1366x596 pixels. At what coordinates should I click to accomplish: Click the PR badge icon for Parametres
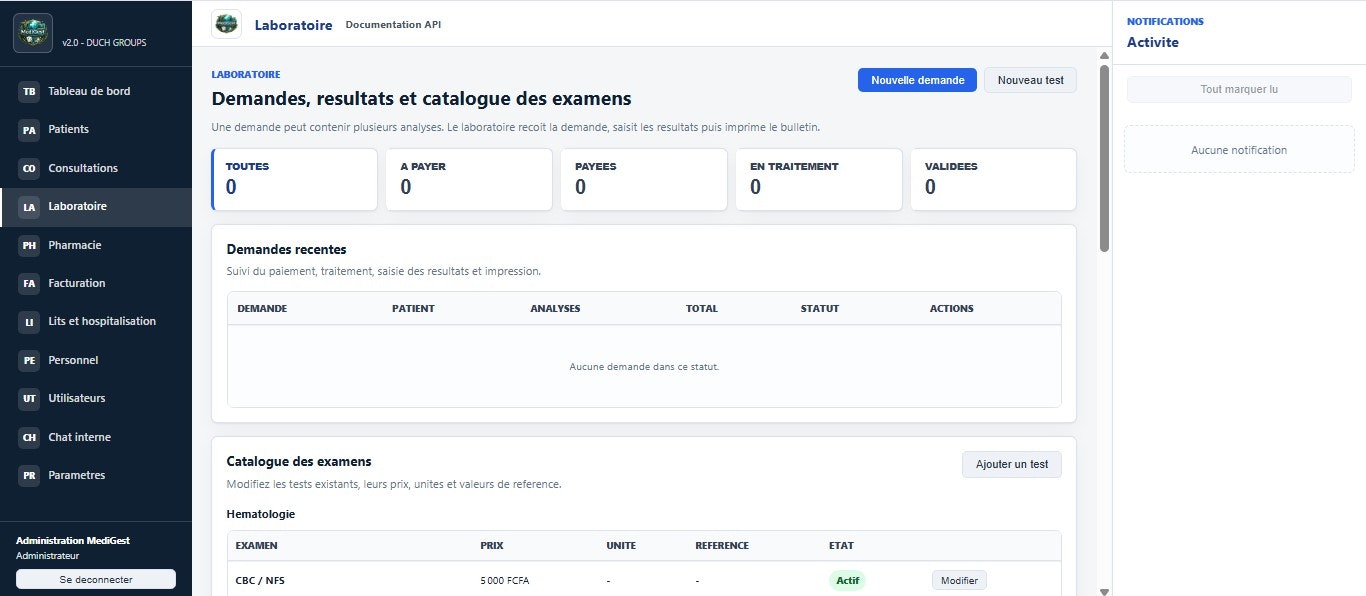click(x=29, y=476)
